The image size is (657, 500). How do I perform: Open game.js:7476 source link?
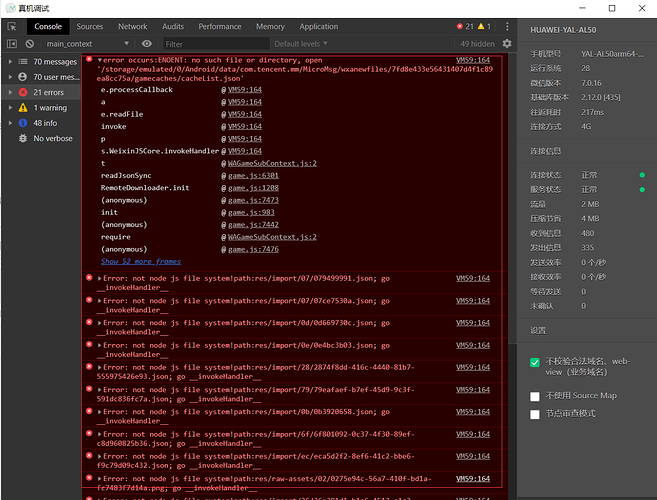[x=253, y=249]
